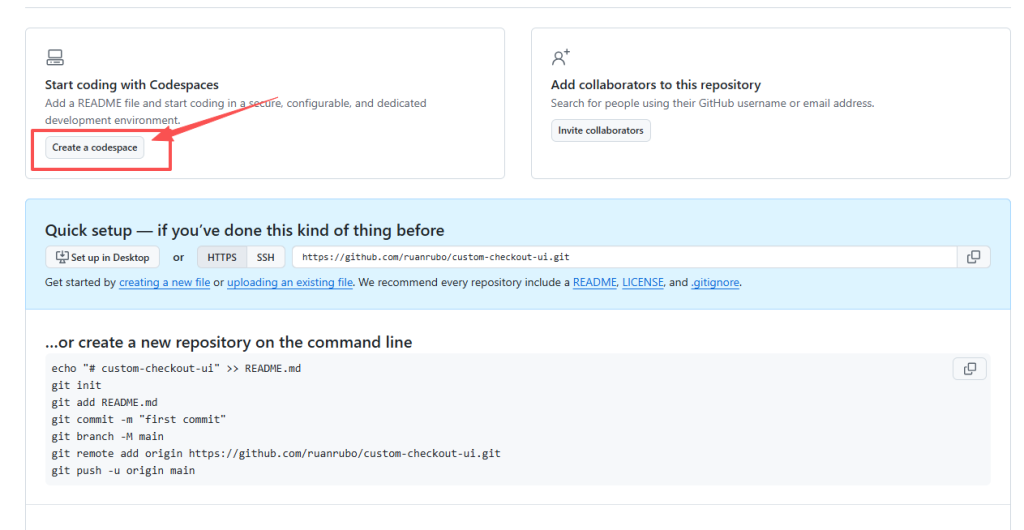Copy the command line setup code
The height and width of the screenshot is (530, 1024).
969,369
